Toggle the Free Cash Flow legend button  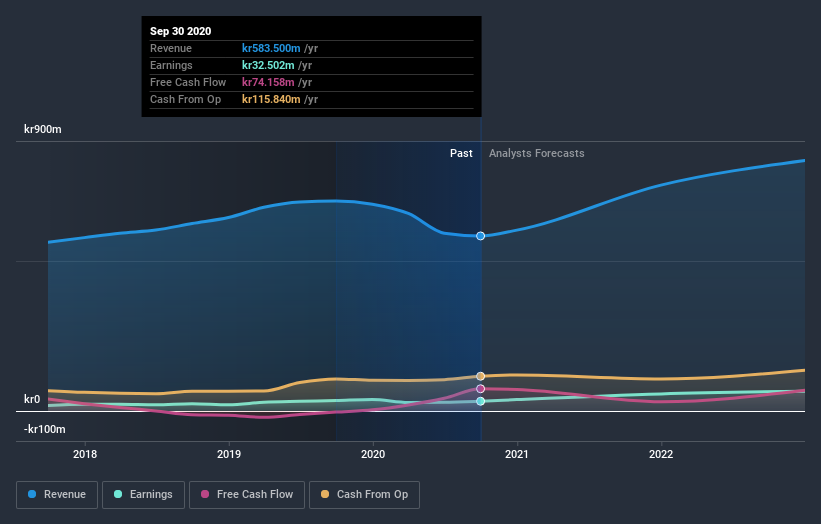click(x=247, y=495)
